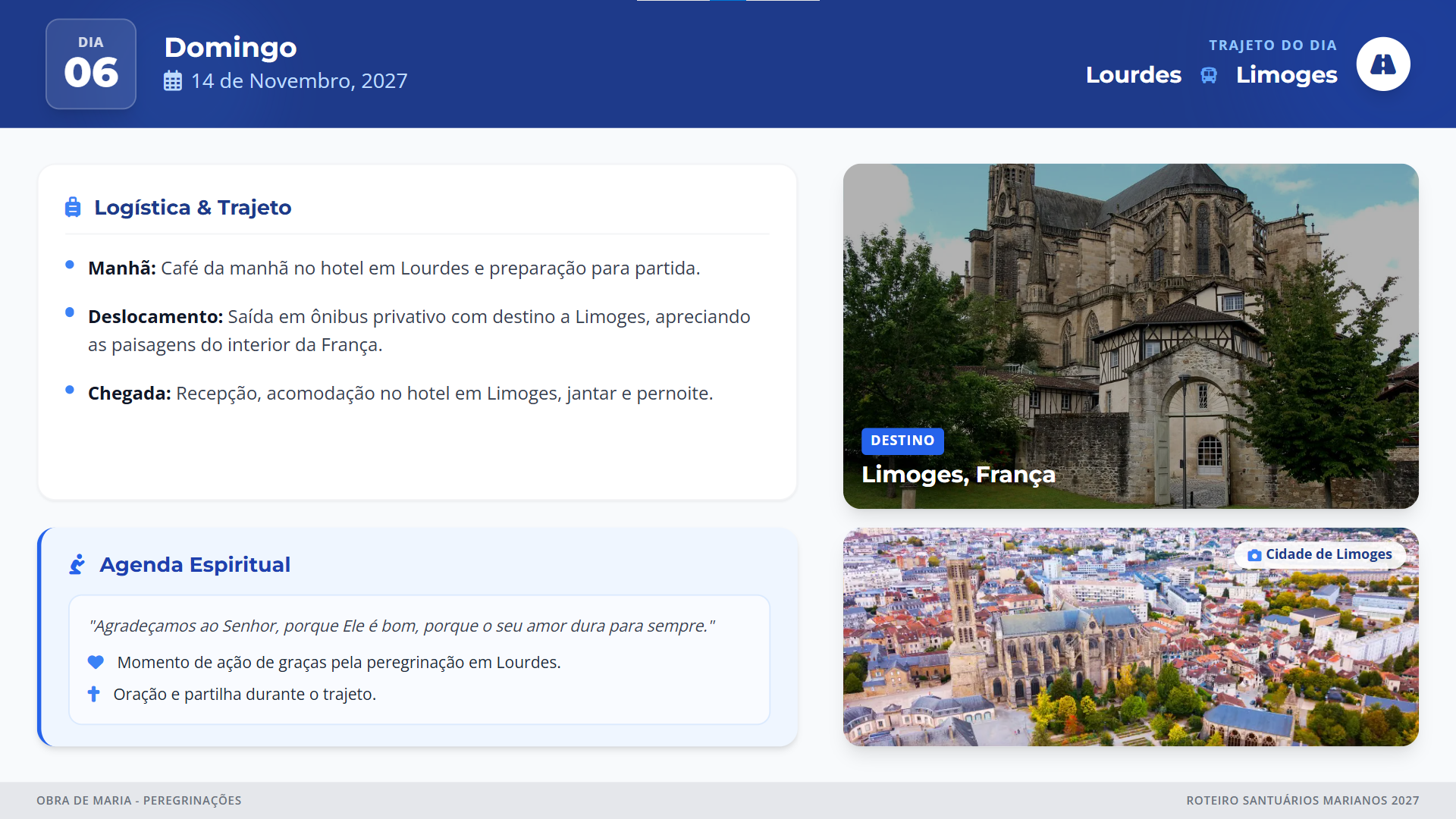Click the blue heart icon
This screenshot has height=819, width=1456.
point(96,662)
